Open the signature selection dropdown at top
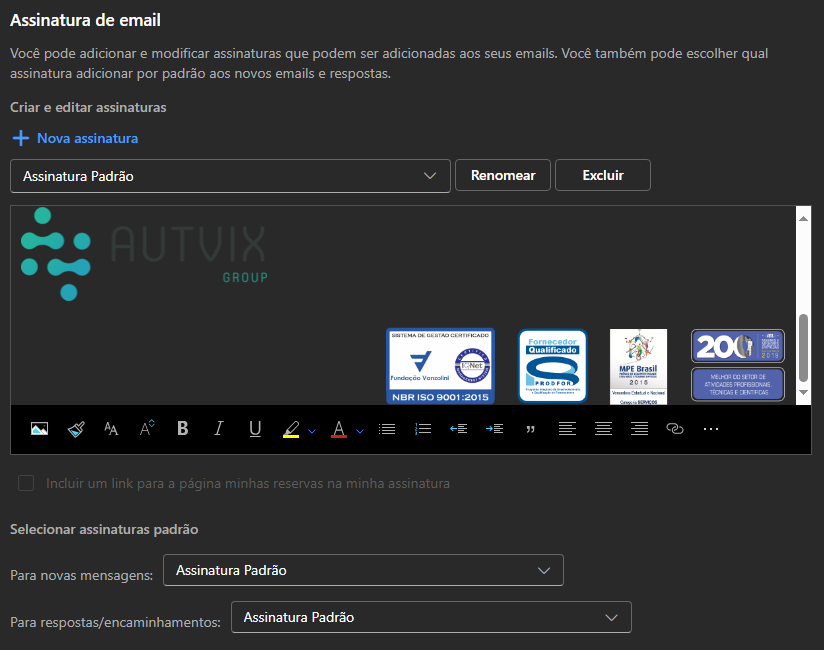 click(x=230, y=176)
